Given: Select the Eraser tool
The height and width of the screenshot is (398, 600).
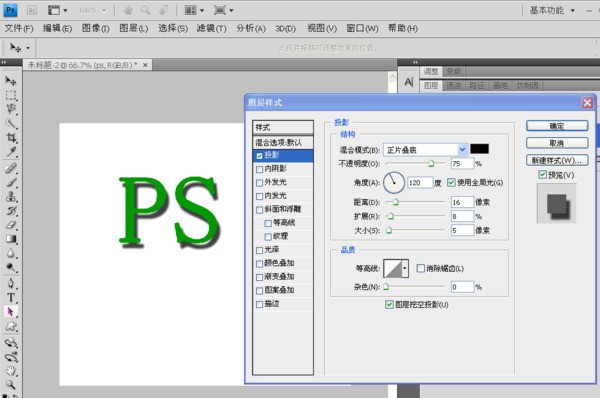Looking at the screenshot, I should (x=10, y=225).
